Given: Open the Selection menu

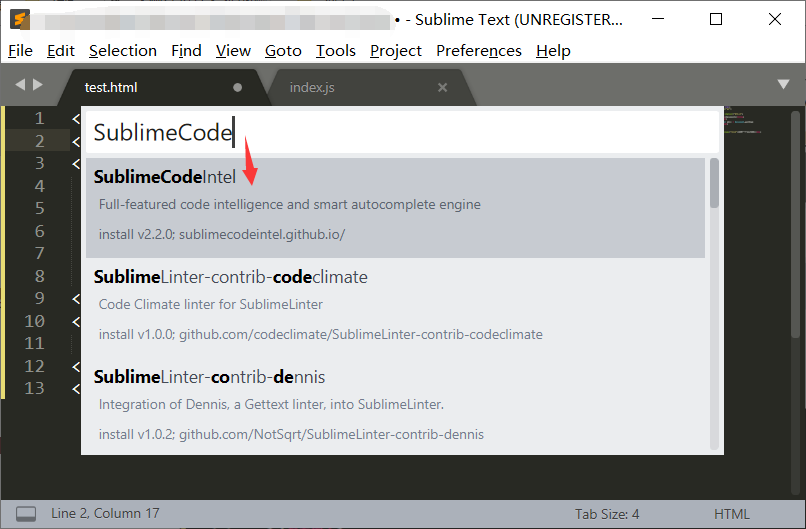Looking at the screenshot, I should 123,51.
